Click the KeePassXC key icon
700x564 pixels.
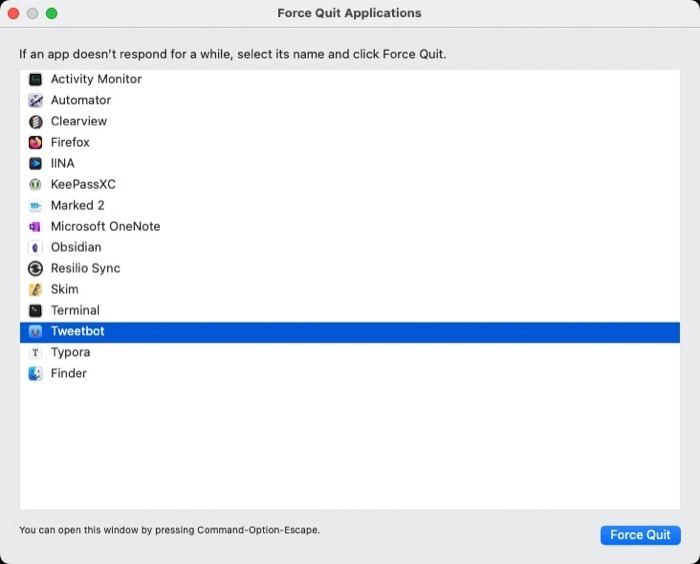35,184
